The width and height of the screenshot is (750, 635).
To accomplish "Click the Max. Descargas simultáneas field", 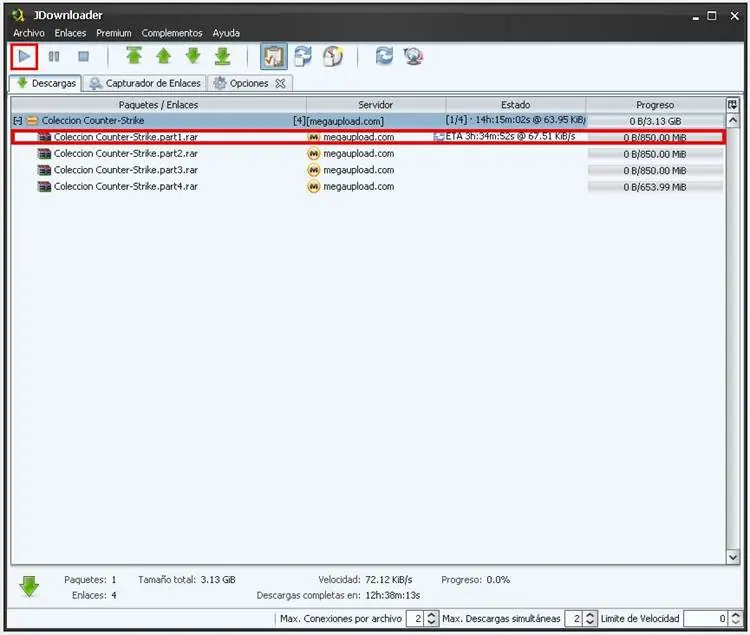I will click(574, 619).
